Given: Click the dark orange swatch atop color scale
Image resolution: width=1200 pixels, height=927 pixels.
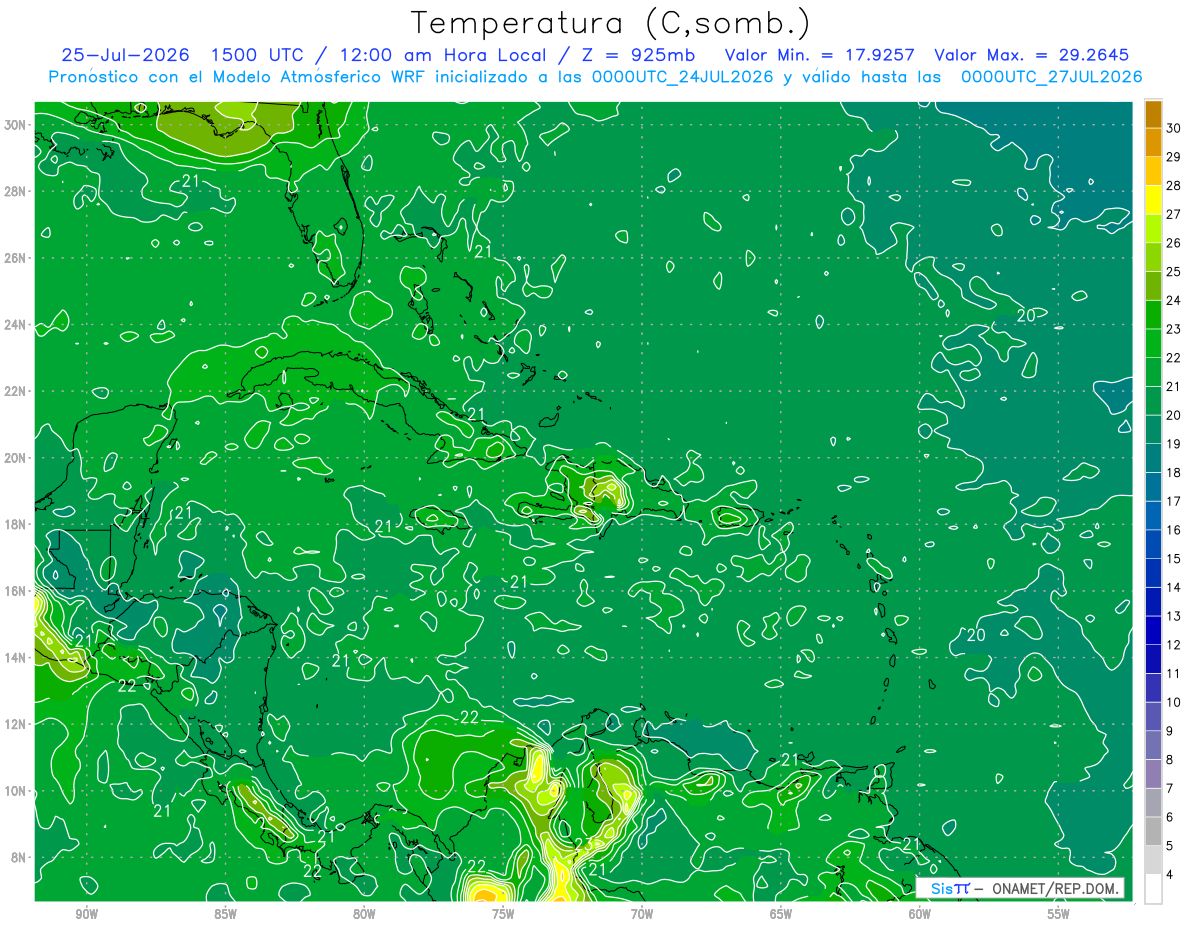Looking at the screenshot, I should (x=1153, y=113).
